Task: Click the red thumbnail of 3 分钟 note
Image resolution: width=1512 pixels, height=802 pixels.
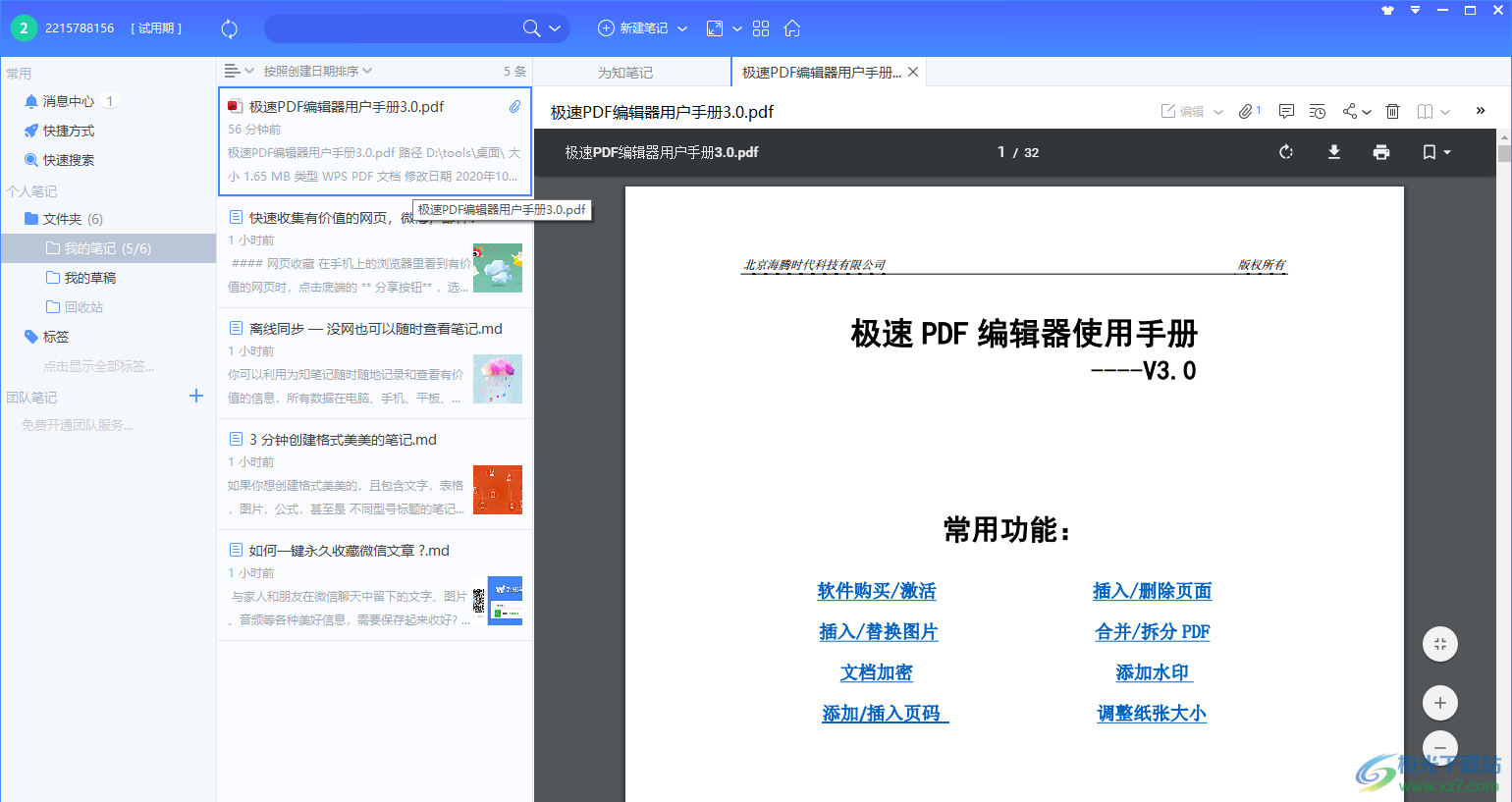Action: pos(498,490)
